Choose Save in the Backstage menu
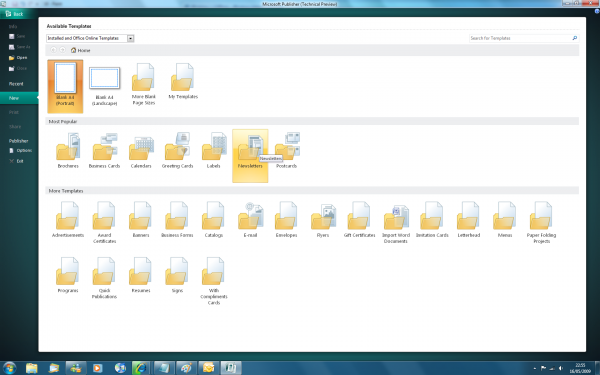 pos(17,36)
